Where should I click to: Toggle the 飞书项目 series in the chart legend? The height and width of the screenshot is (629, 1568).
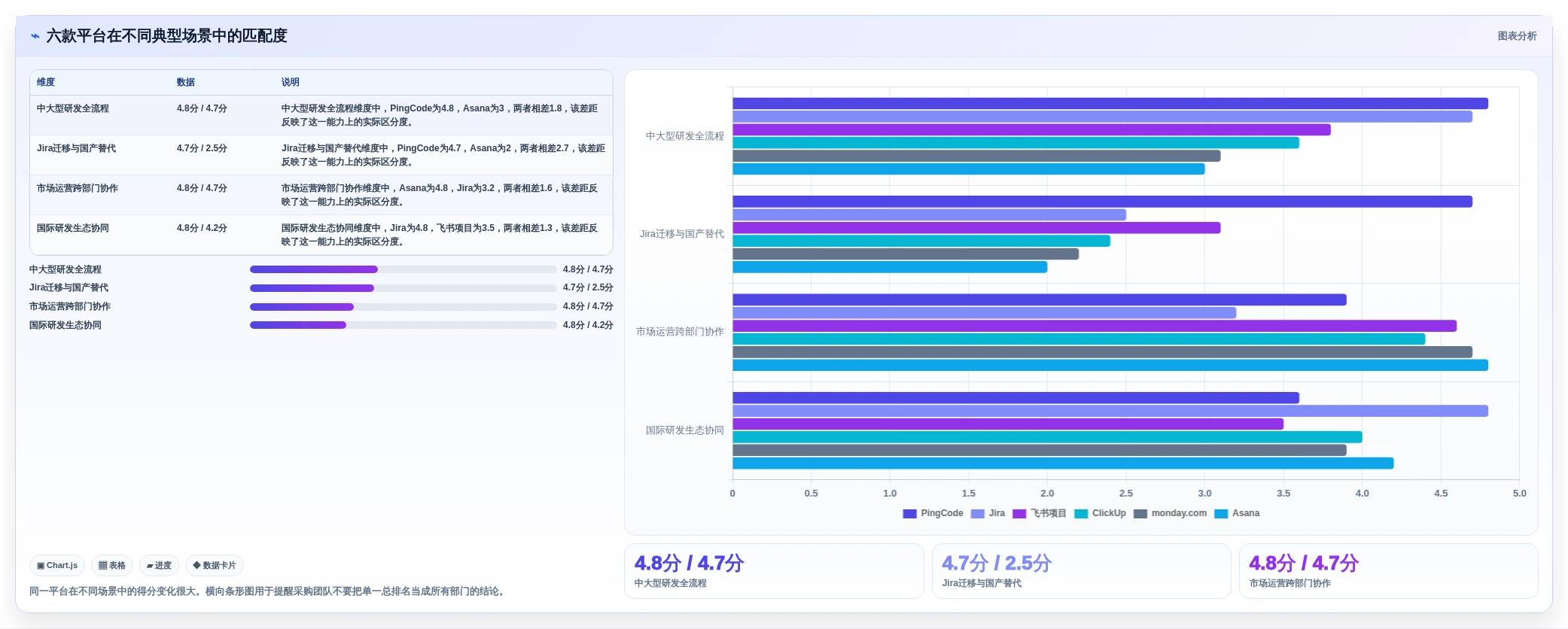1040,513
